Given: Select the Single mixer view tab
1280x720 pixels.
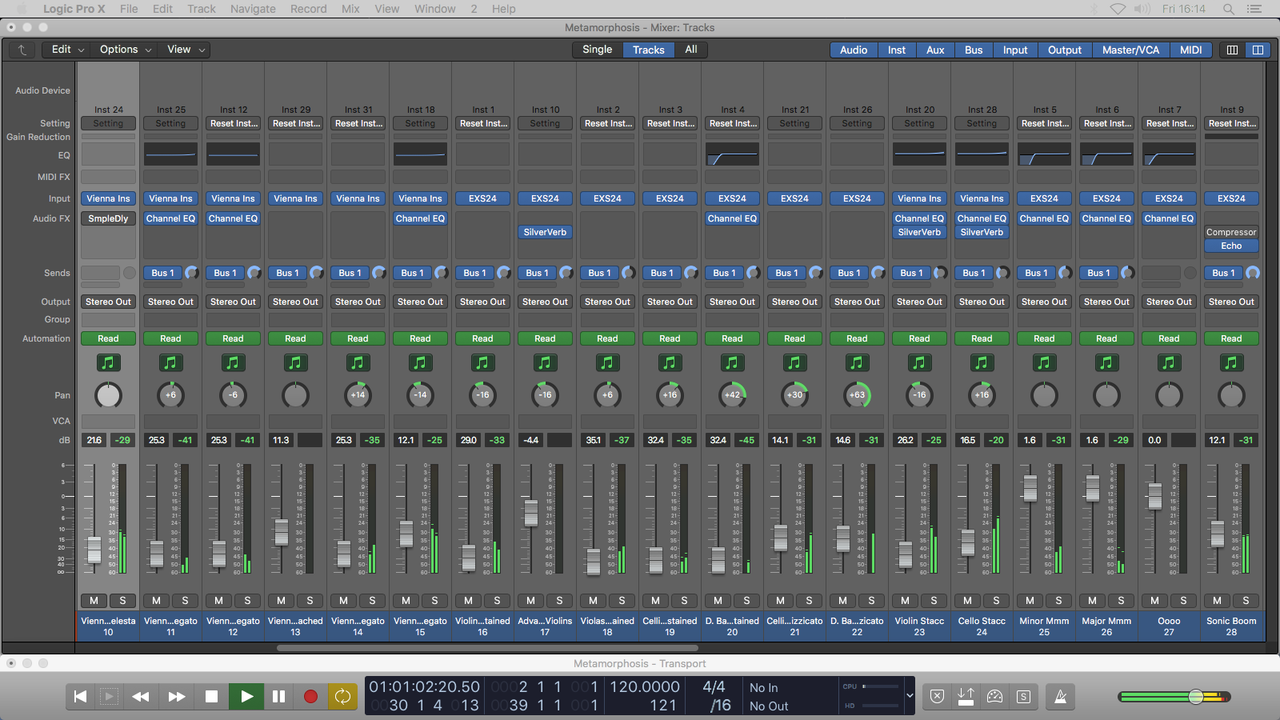Looking at the screenshot, I should coord(597,49).
